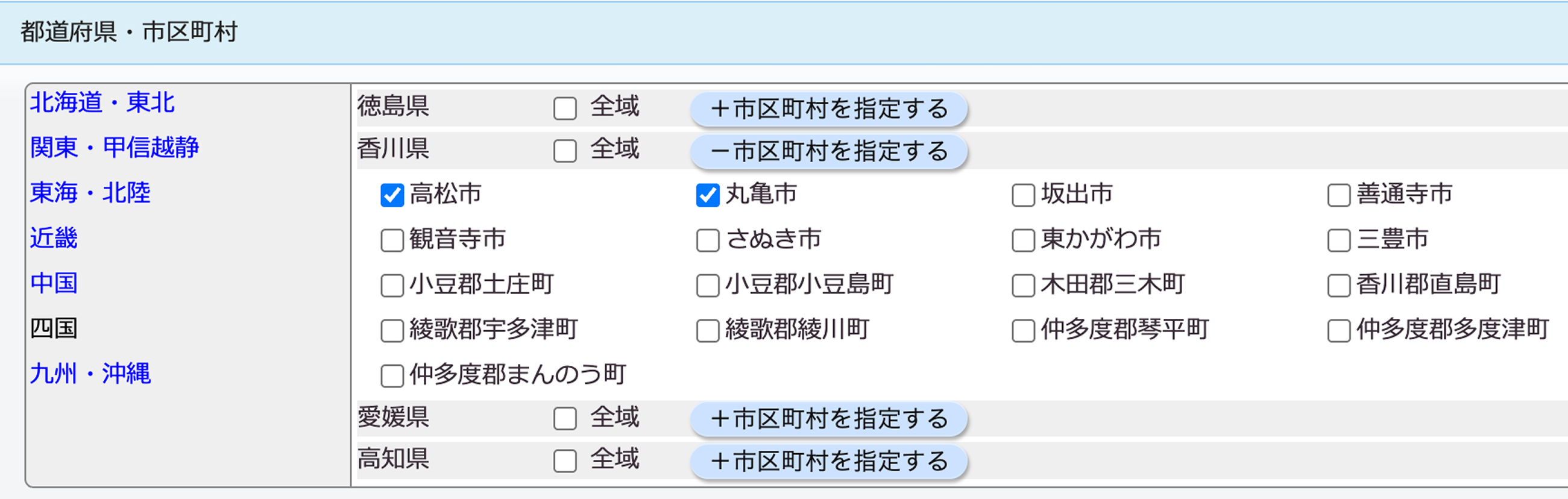The width and height of the screenshot is (1568, 499).
Task: Uncheck the 丸亀市 checkbox
Action: click(707, 195)
